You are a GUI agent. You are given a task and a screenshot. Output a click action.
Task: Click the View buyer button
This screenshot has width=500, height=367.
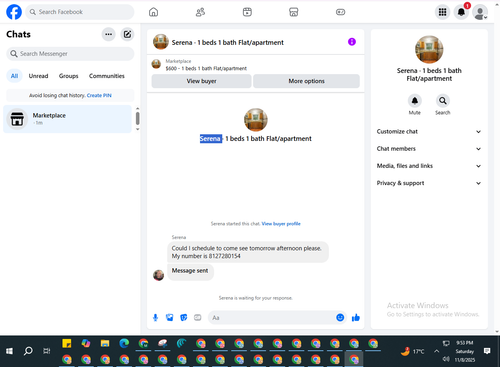point(201,81)
